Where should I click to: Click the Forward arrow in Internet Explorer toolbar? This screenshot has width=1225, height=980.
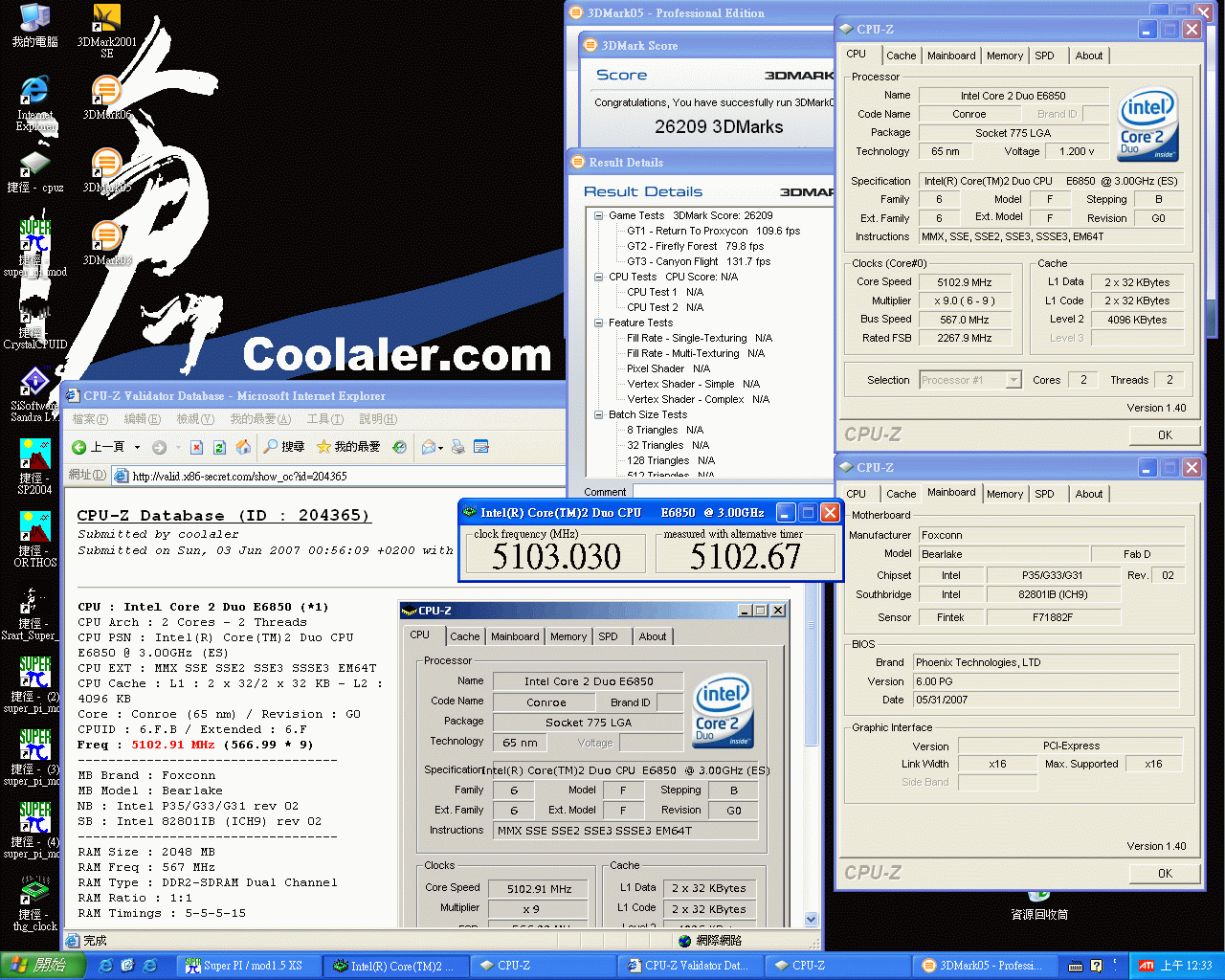[x=159, y=447]
